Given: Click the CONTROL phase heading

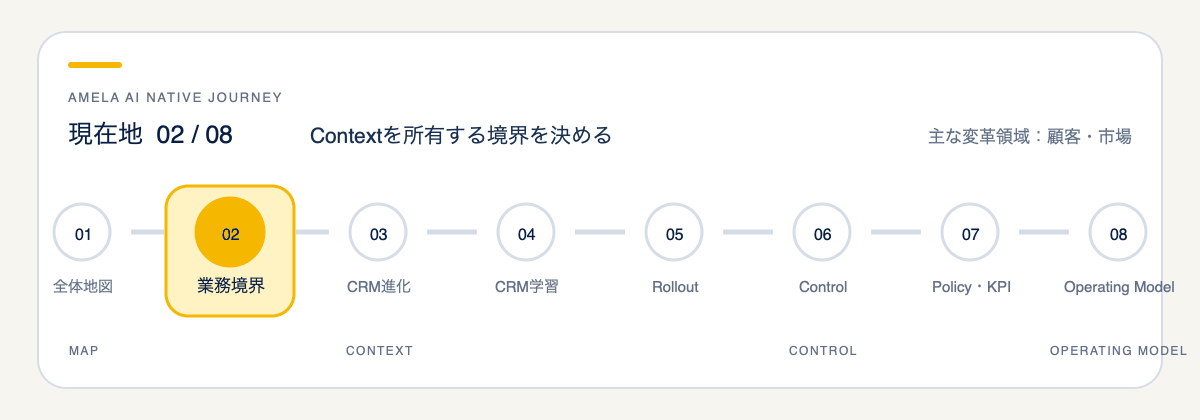Looking at the screenshot, I should coord(823,351).
